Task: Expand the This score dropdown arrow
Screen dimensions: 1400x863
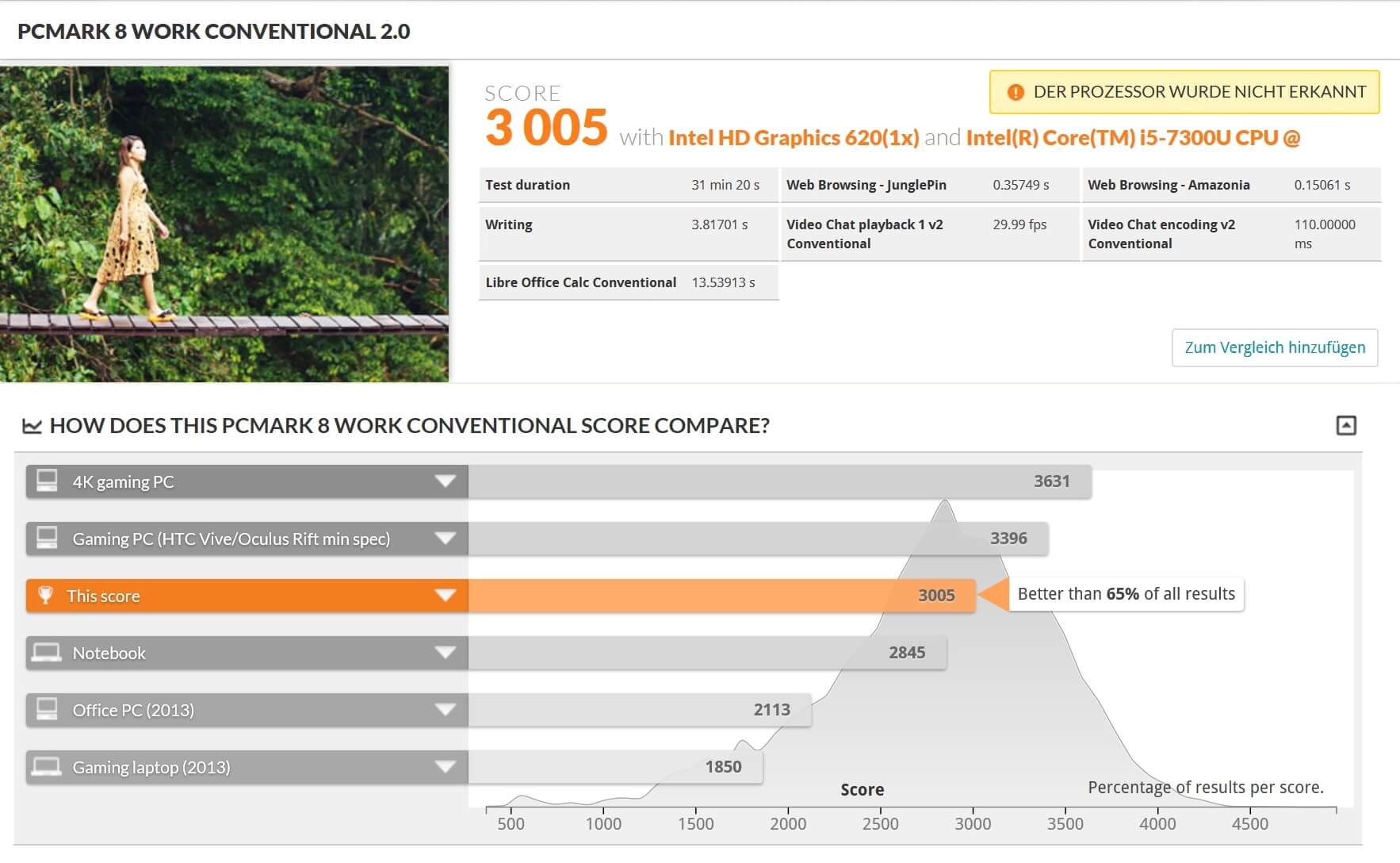Action: (445, 596)
